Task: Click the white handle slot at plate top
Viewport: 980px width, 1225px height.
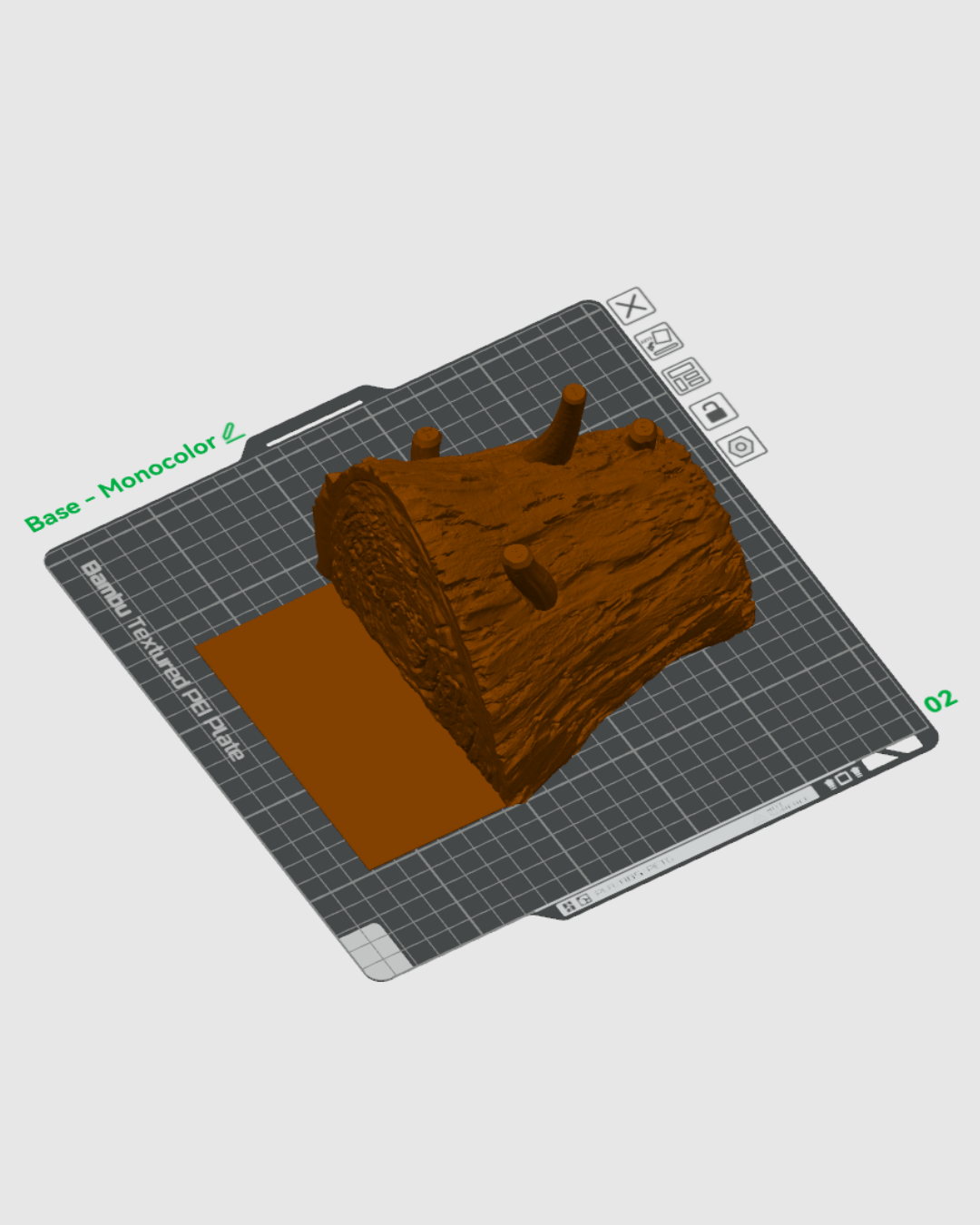Action: coord(315,423)
